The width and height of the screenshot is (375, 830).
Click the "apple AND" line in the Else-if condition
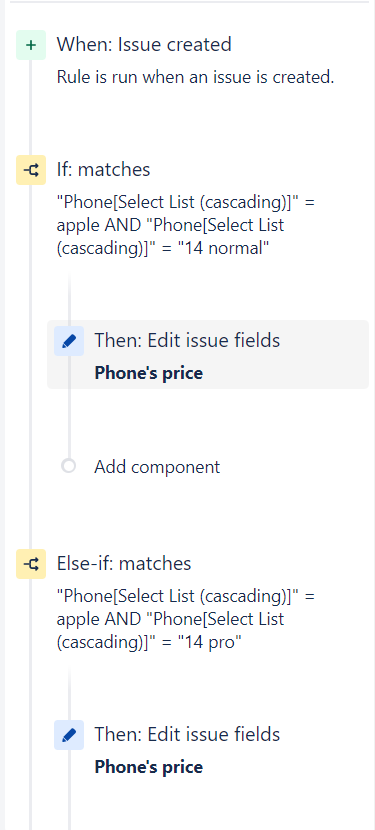pyautogui.click(x=102, y=619)
